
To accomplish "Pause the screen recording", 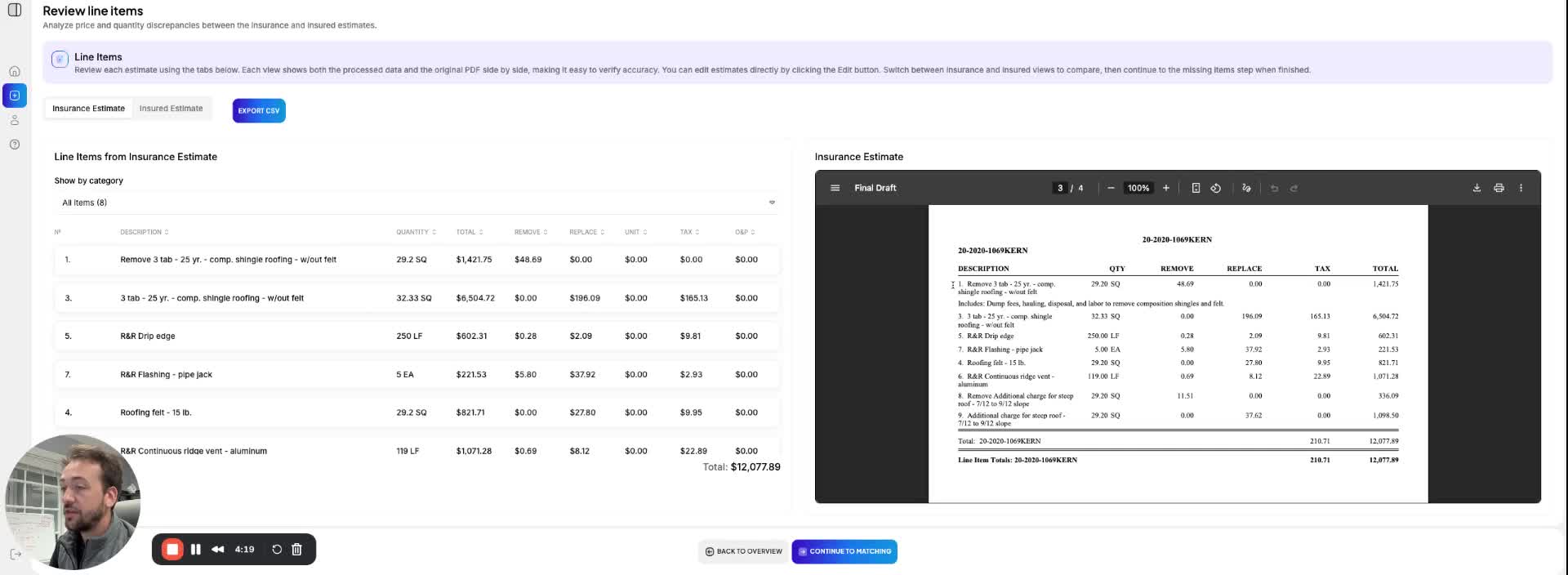I will click(196, 550).
